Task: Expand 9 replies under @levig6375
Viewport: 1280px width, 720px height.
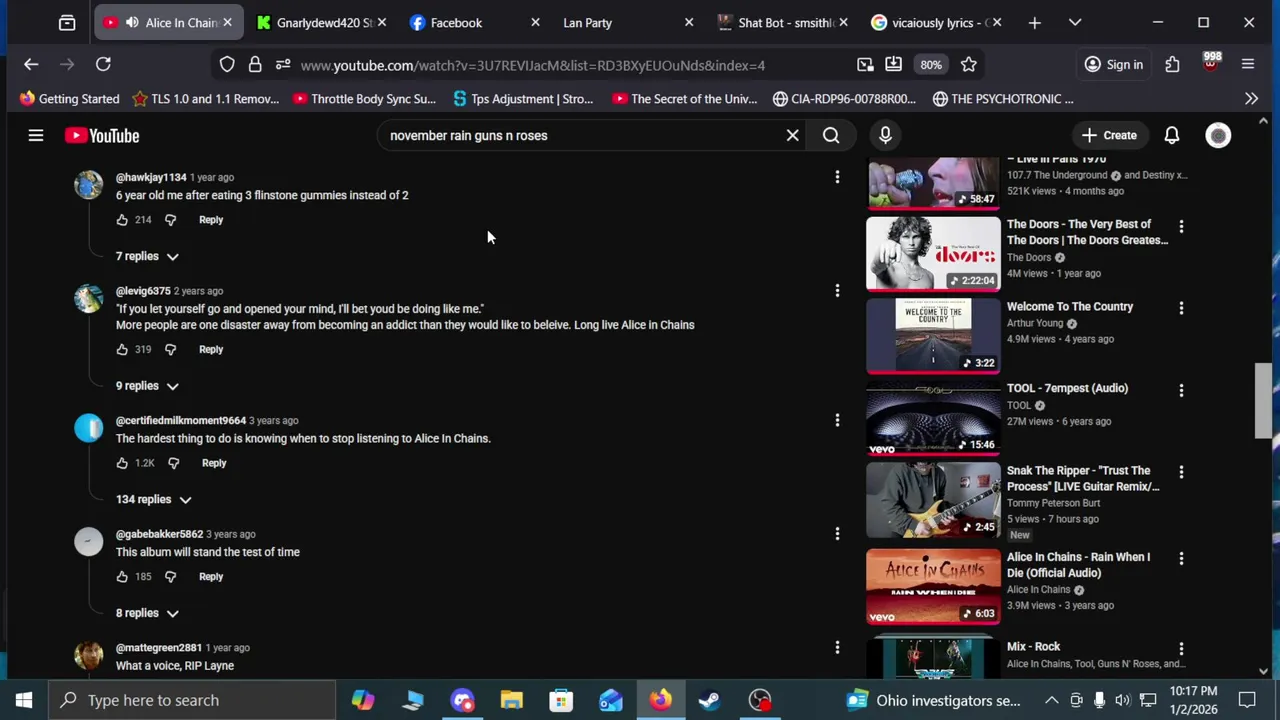Action: (x=147, y=386)
